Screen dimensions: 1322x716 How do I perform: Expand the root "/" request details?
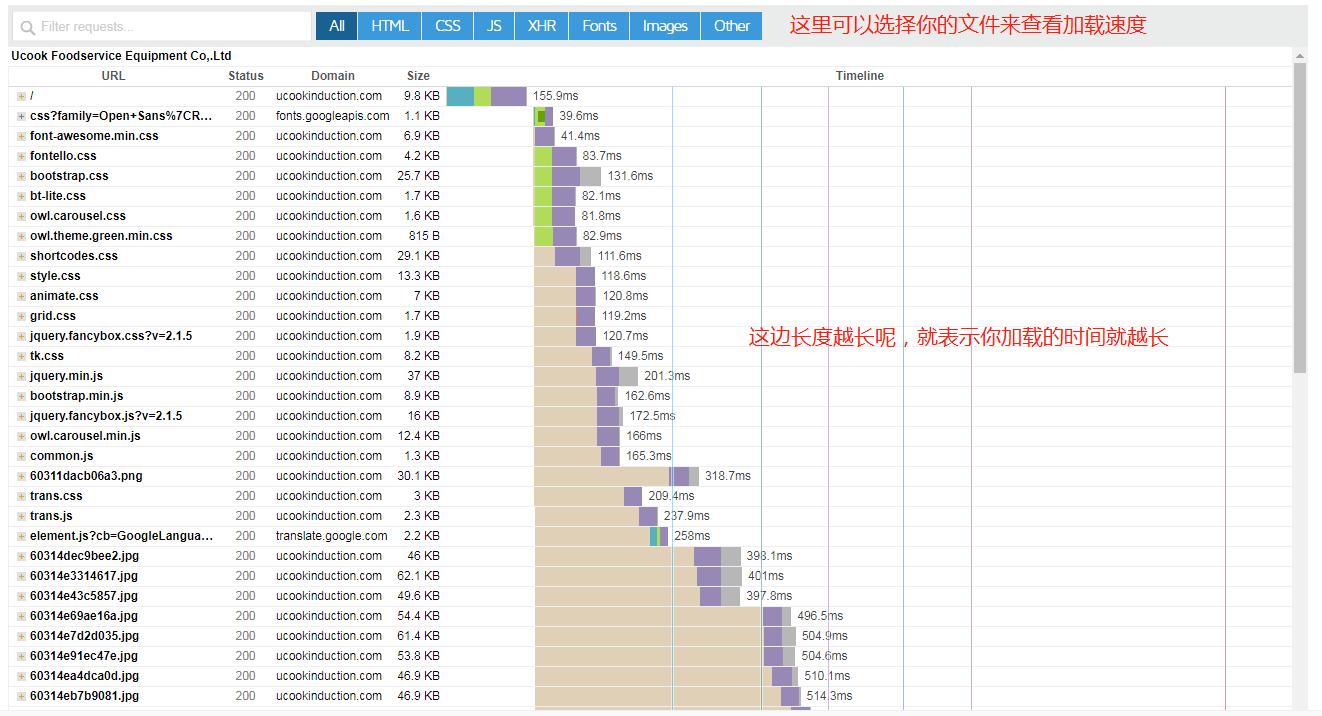[x=20, y=95]
